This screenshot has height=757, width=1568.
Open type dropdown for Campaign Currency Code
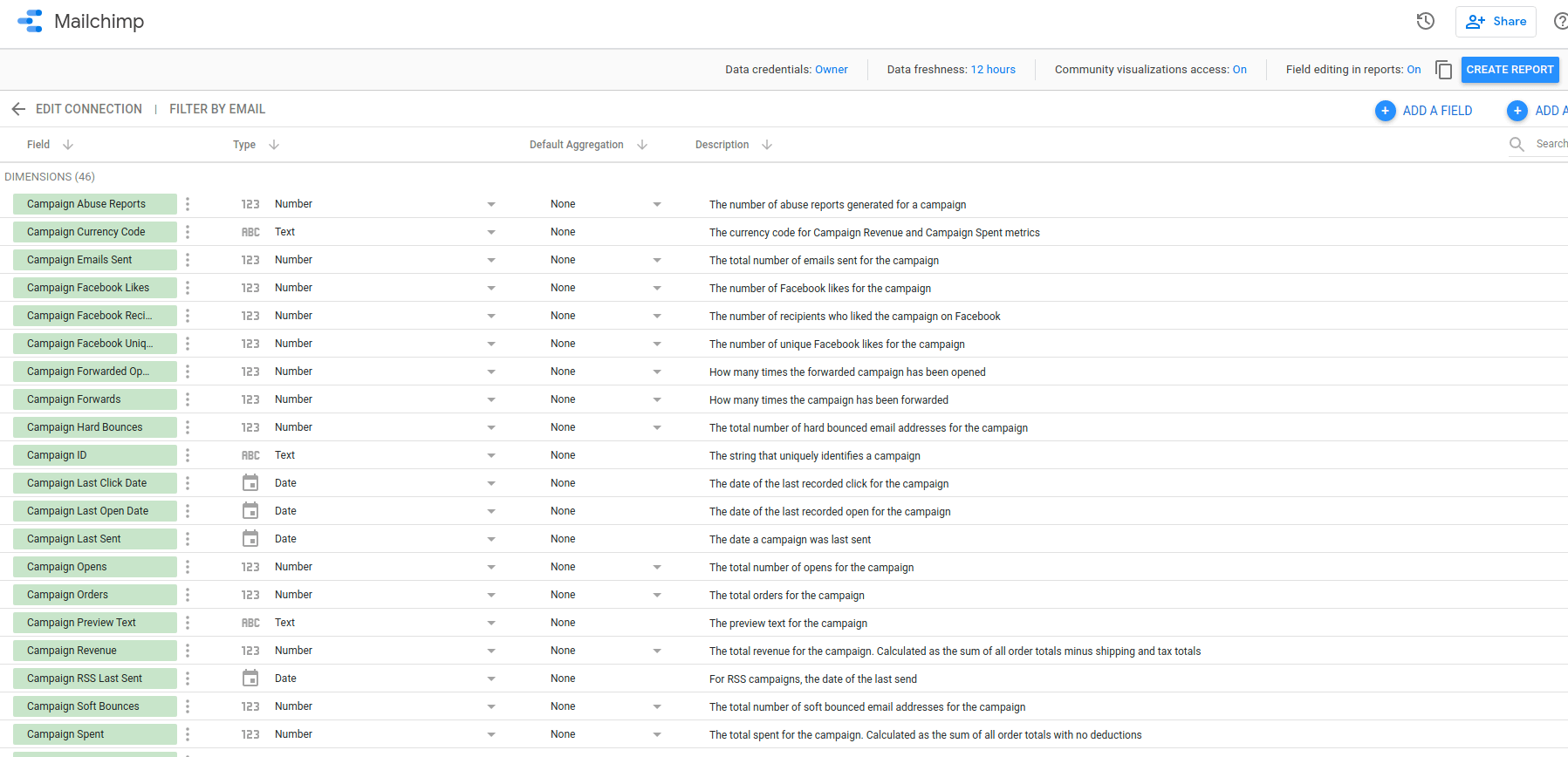(x=491, y=232)
